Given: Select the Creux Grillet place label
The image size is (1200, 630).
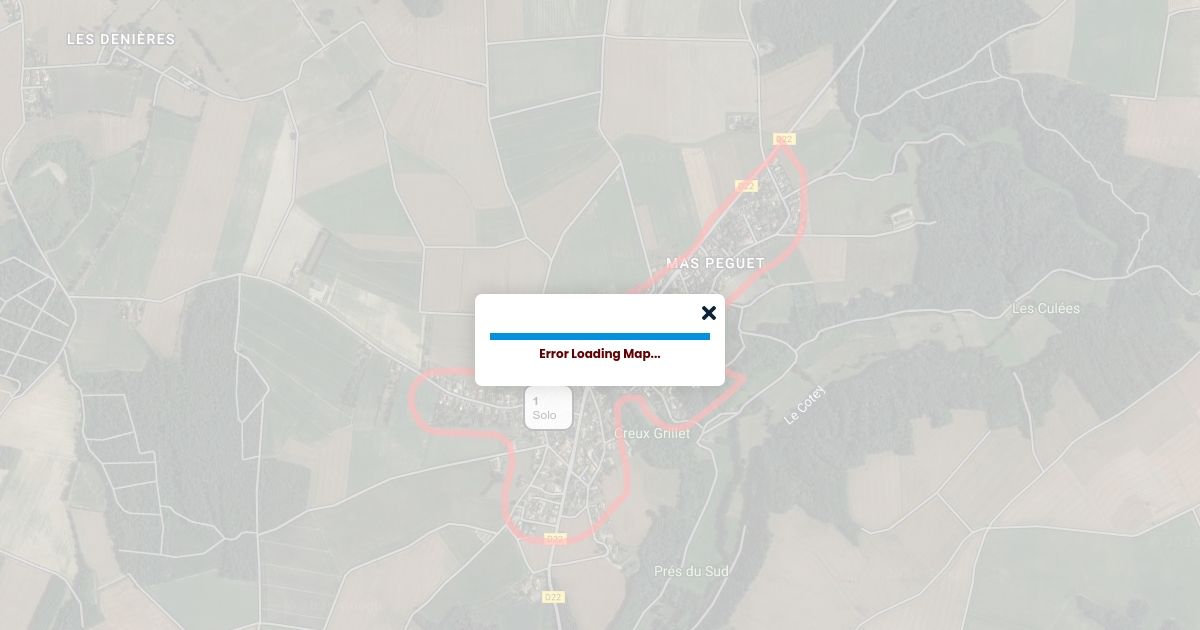Looking at the screenshot, I should 652,433.
